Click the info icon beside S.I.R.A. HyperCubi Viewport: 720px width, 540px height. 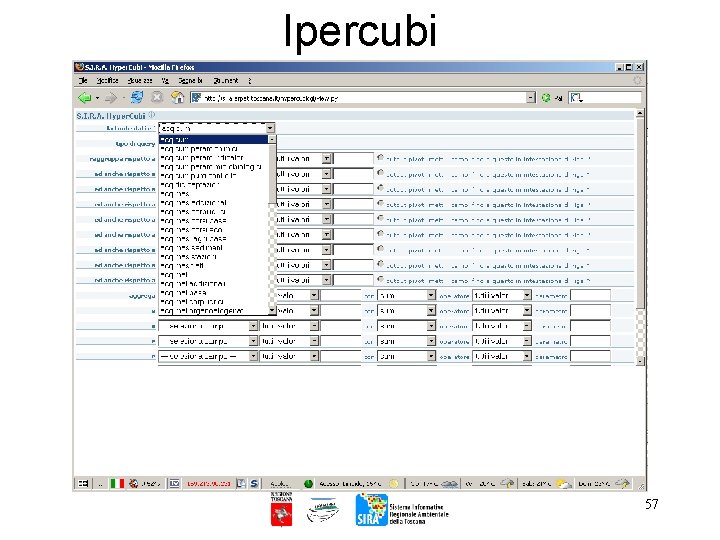(152, 115)
